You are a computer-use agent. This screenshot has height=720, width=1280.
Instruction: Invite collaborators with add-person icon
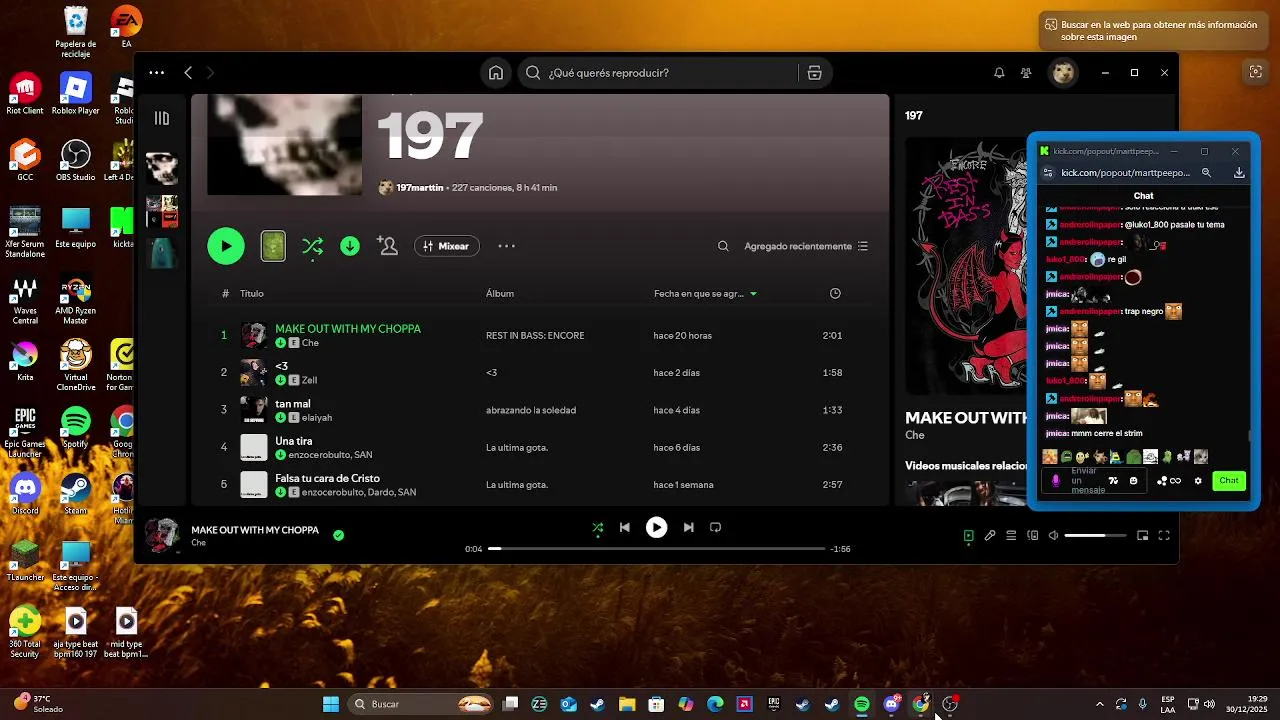(387, 246)
